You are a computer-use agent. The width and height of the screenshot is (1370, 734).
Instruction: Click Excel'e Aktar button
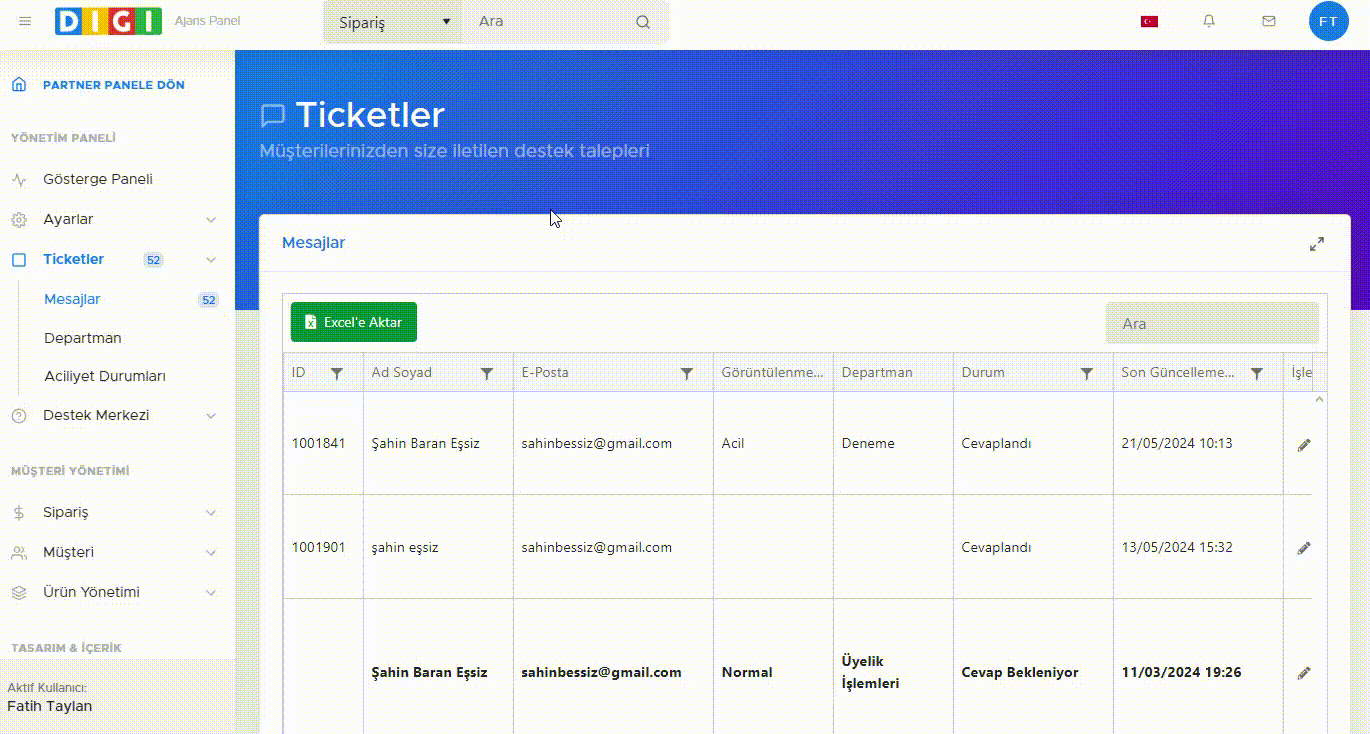[354, 322]
